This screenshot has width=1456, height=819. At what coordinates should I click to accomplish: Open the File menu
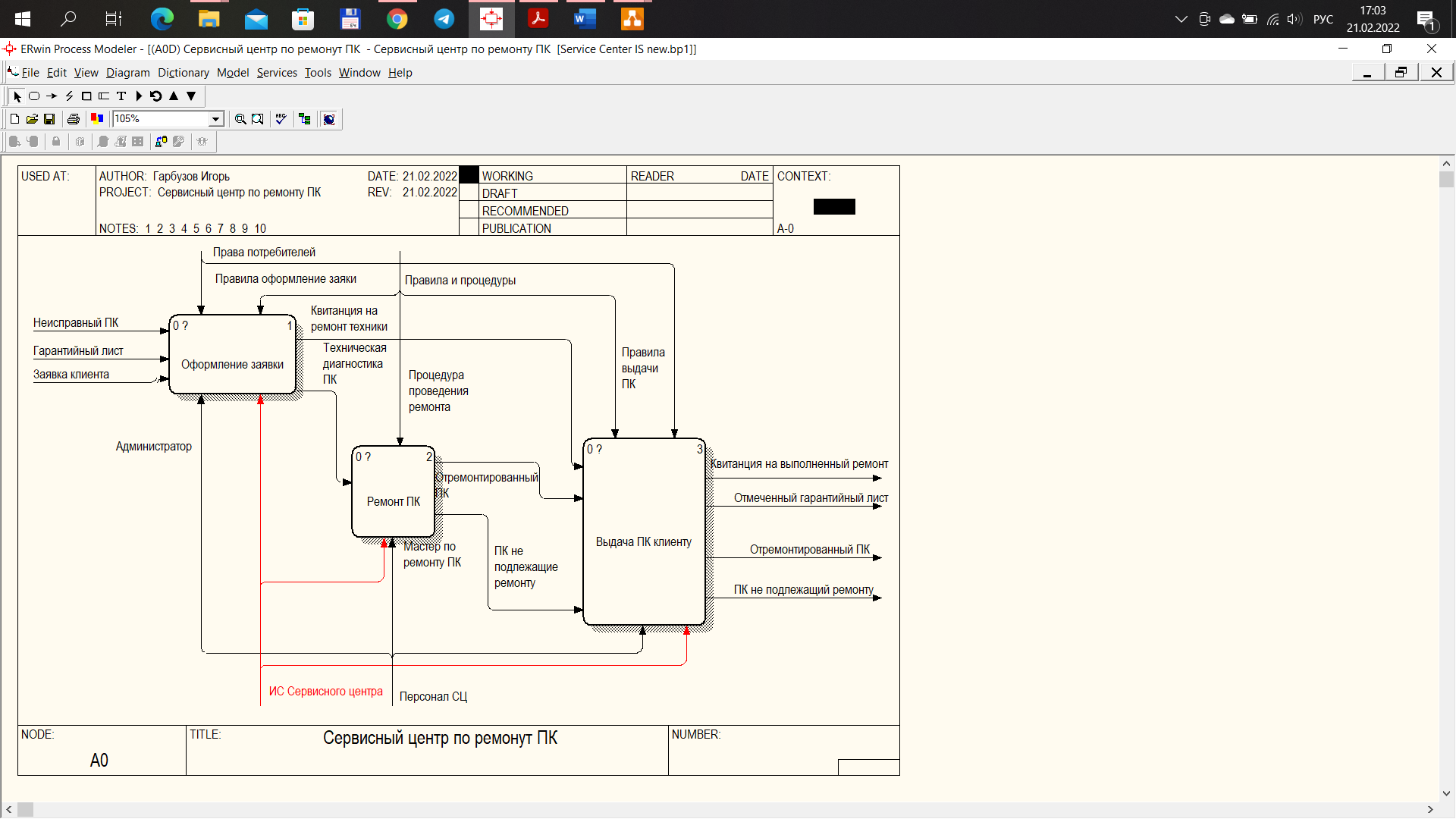click(30, 73)
